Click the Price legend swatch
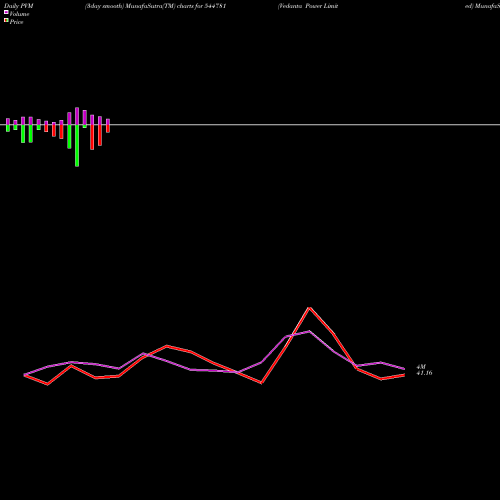The image size is (500, 500). [6, 20]
